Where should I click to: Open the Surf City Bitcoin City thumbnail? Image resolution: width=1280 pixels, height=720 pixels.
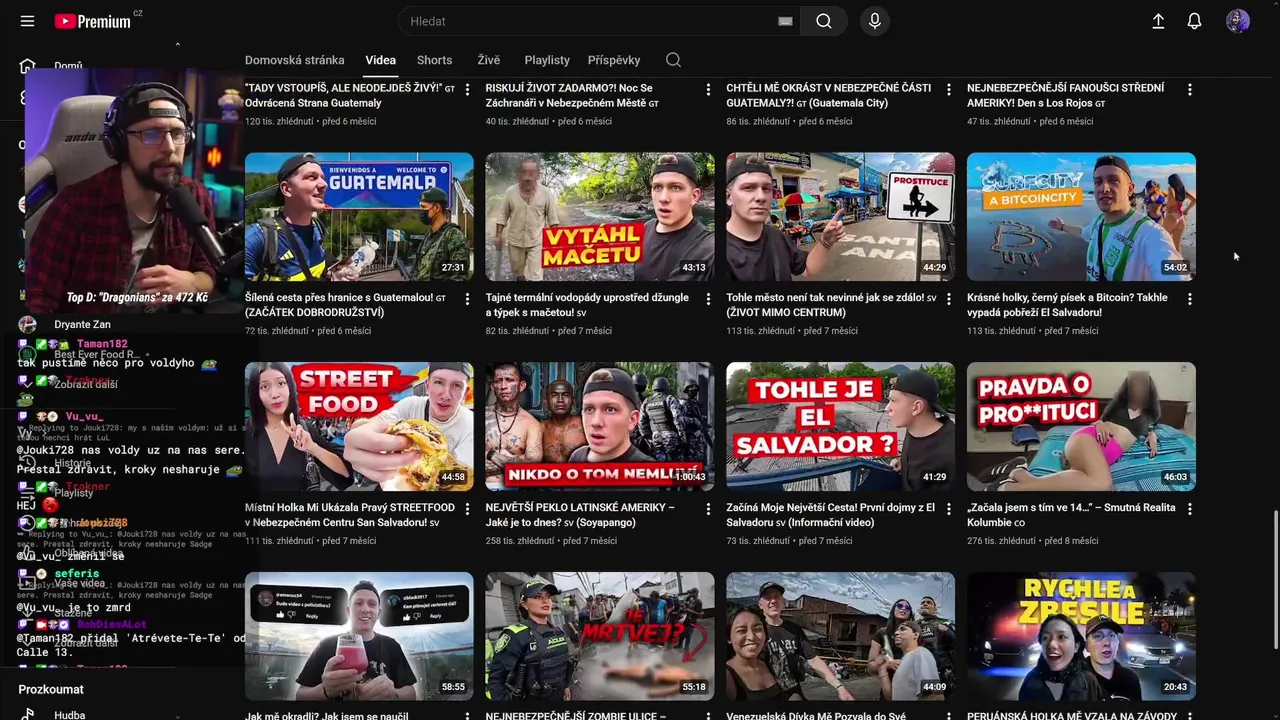point(1081,217)
